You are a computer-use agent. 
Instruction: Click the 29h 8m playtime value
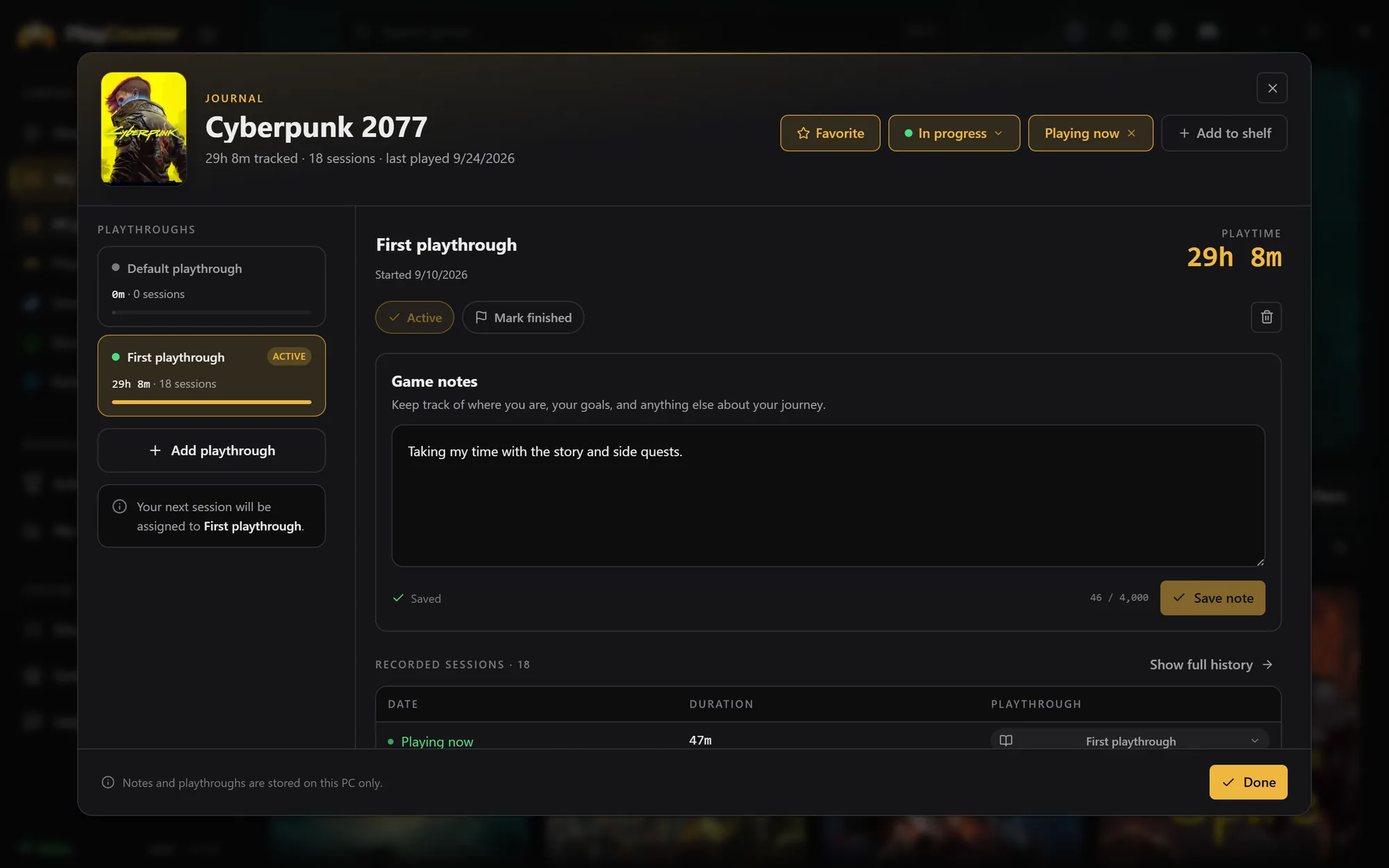pos(1234,258)
